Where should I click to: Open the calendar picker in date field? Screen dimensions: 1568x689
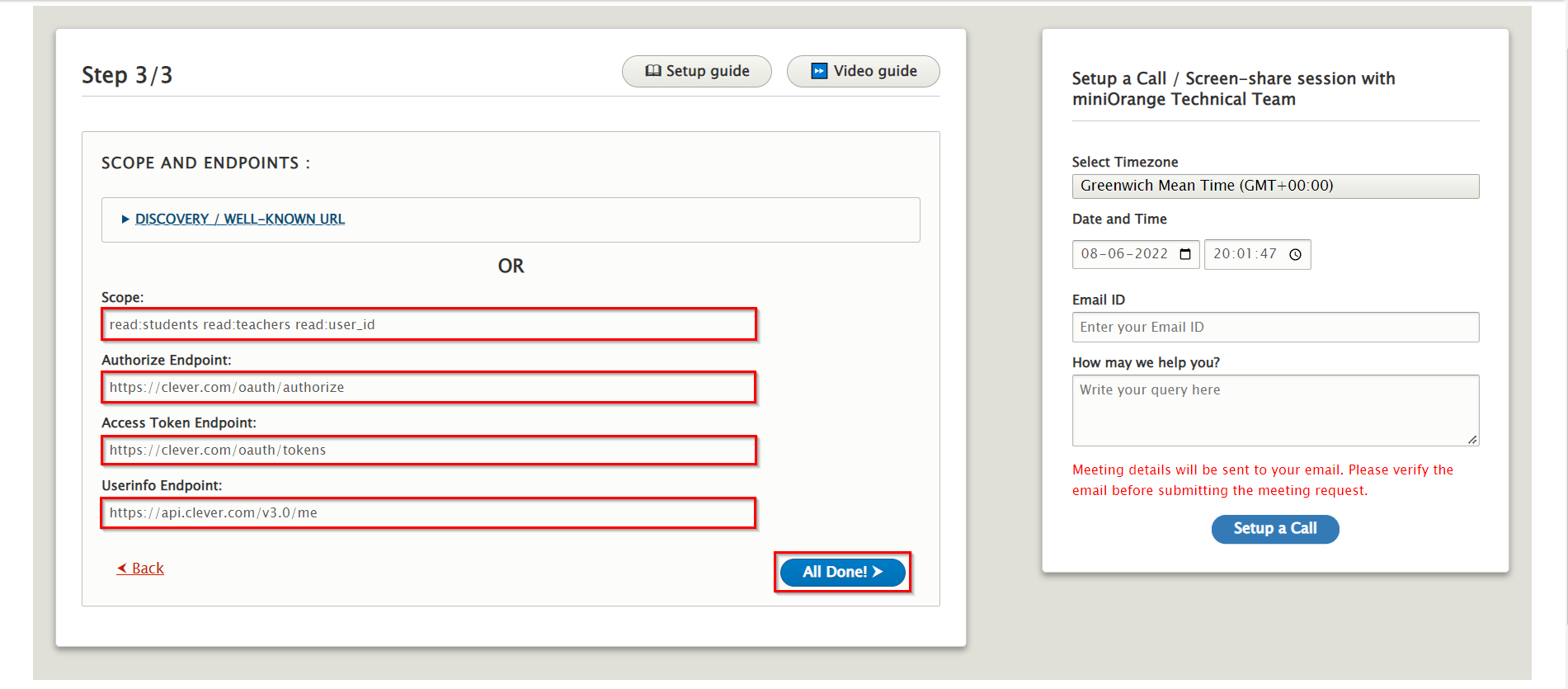(1185, 254)
